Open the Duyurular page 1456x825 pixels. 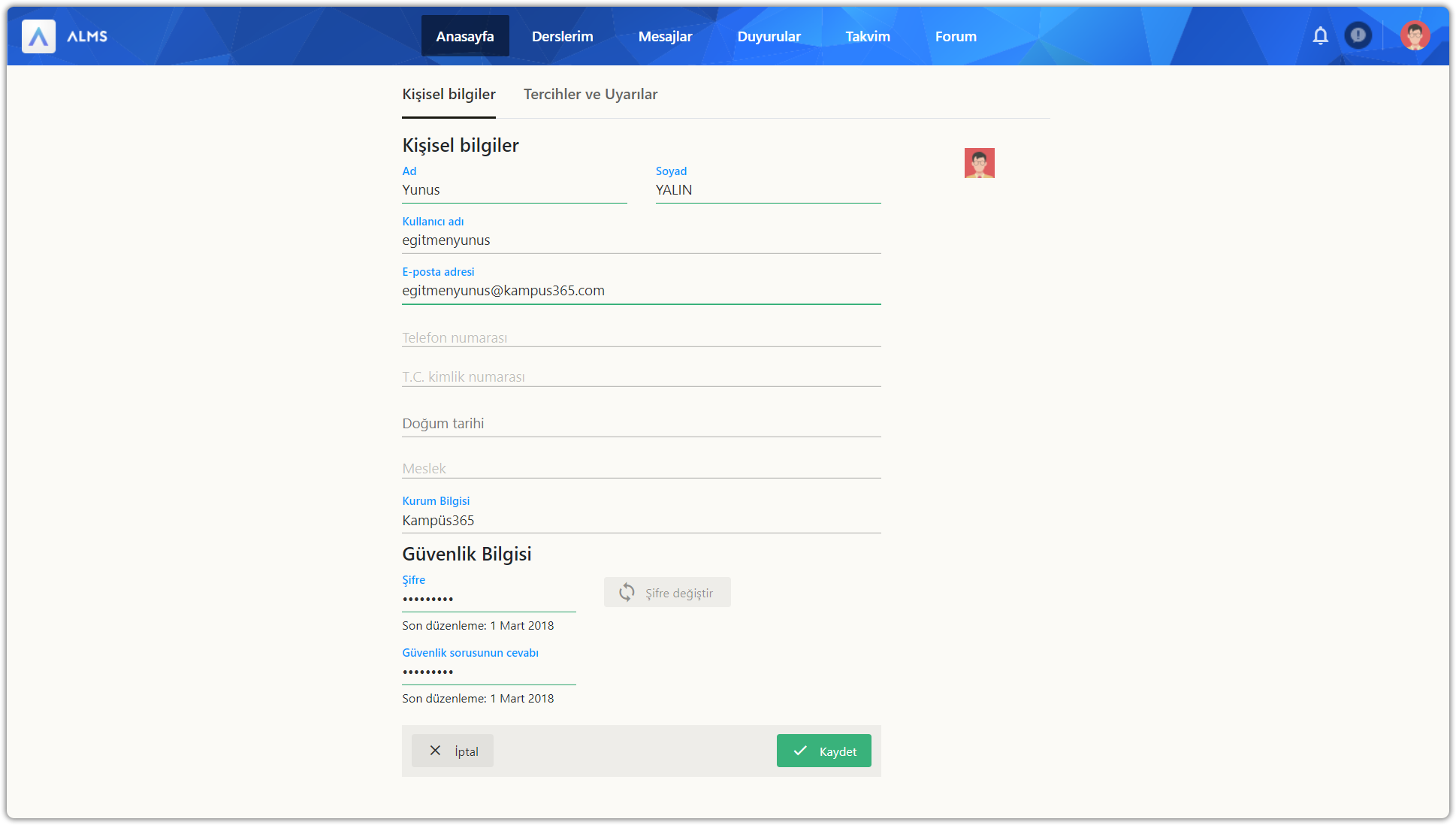point(769,36)
